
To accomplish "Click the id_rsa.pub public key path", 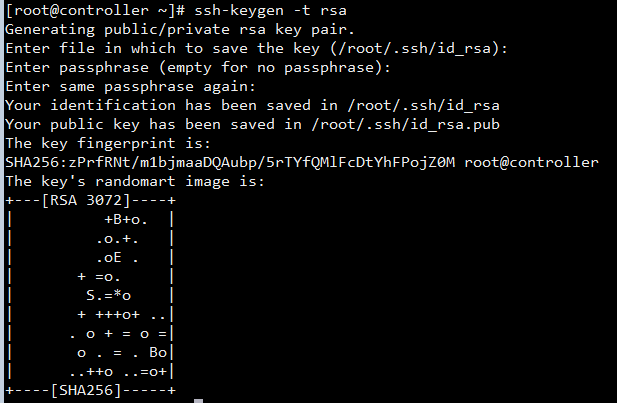I will tap(405, 124).
